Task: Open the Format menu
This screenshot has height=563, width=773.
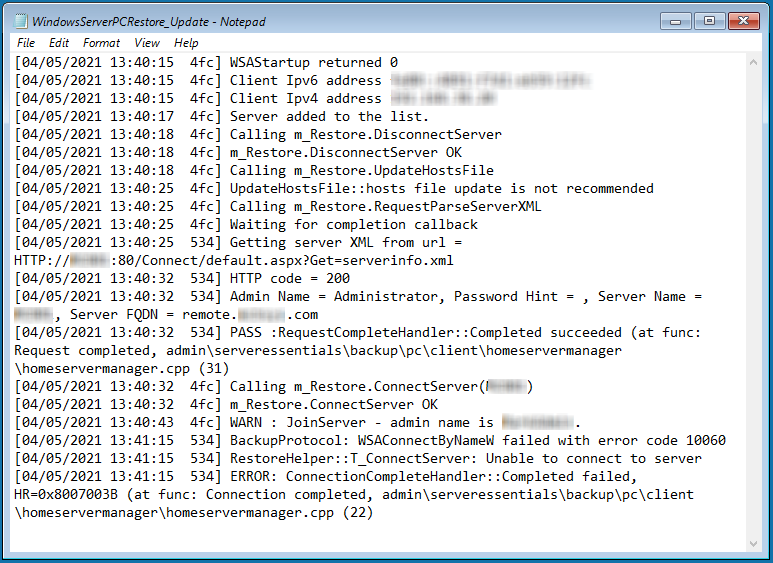Action: tap(101, 43)
